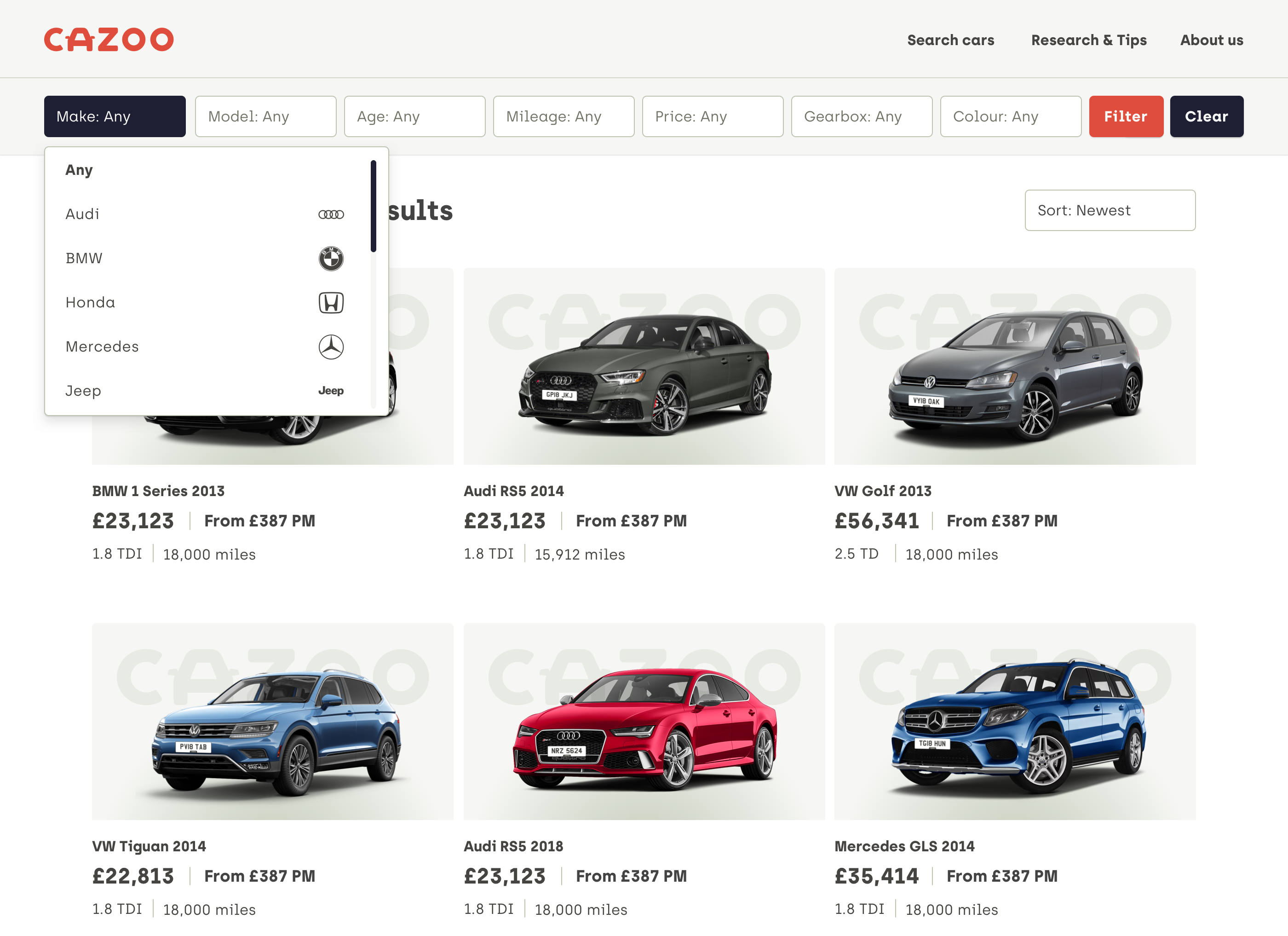Choose Mercedes from make dropdown

[102, 347]
